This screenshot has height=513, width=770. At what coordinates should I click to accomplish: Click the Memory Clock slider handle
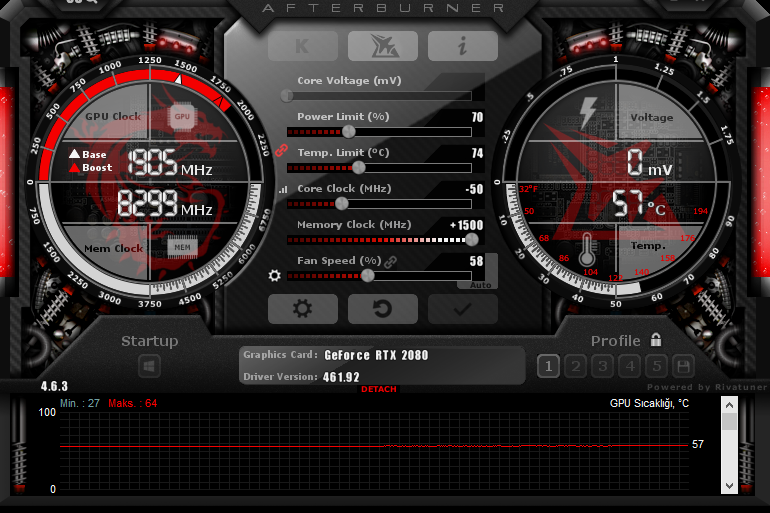471,240
